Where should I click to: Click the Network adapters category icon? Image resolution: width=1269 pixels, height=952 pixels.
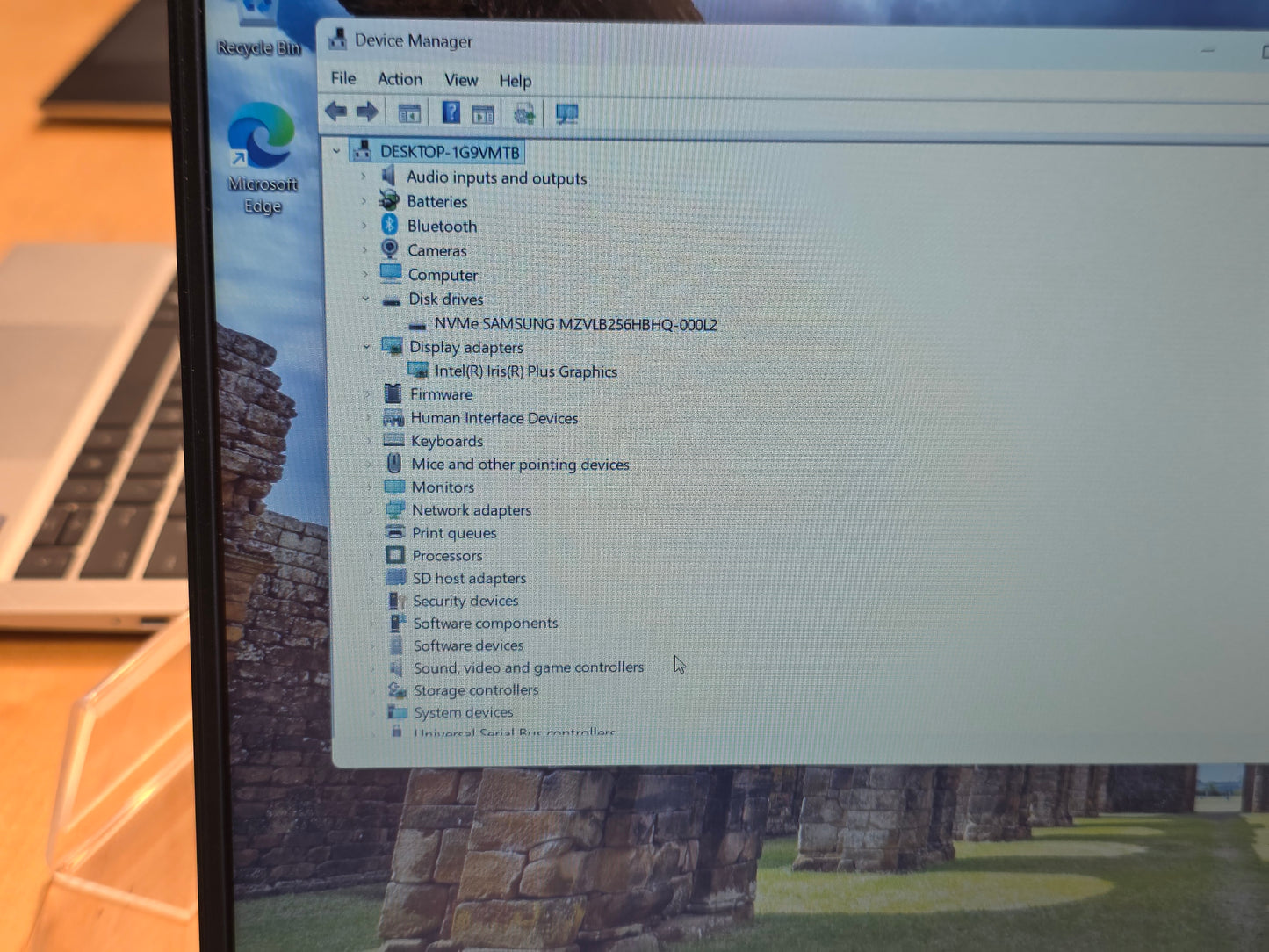(x=395, y=509)
